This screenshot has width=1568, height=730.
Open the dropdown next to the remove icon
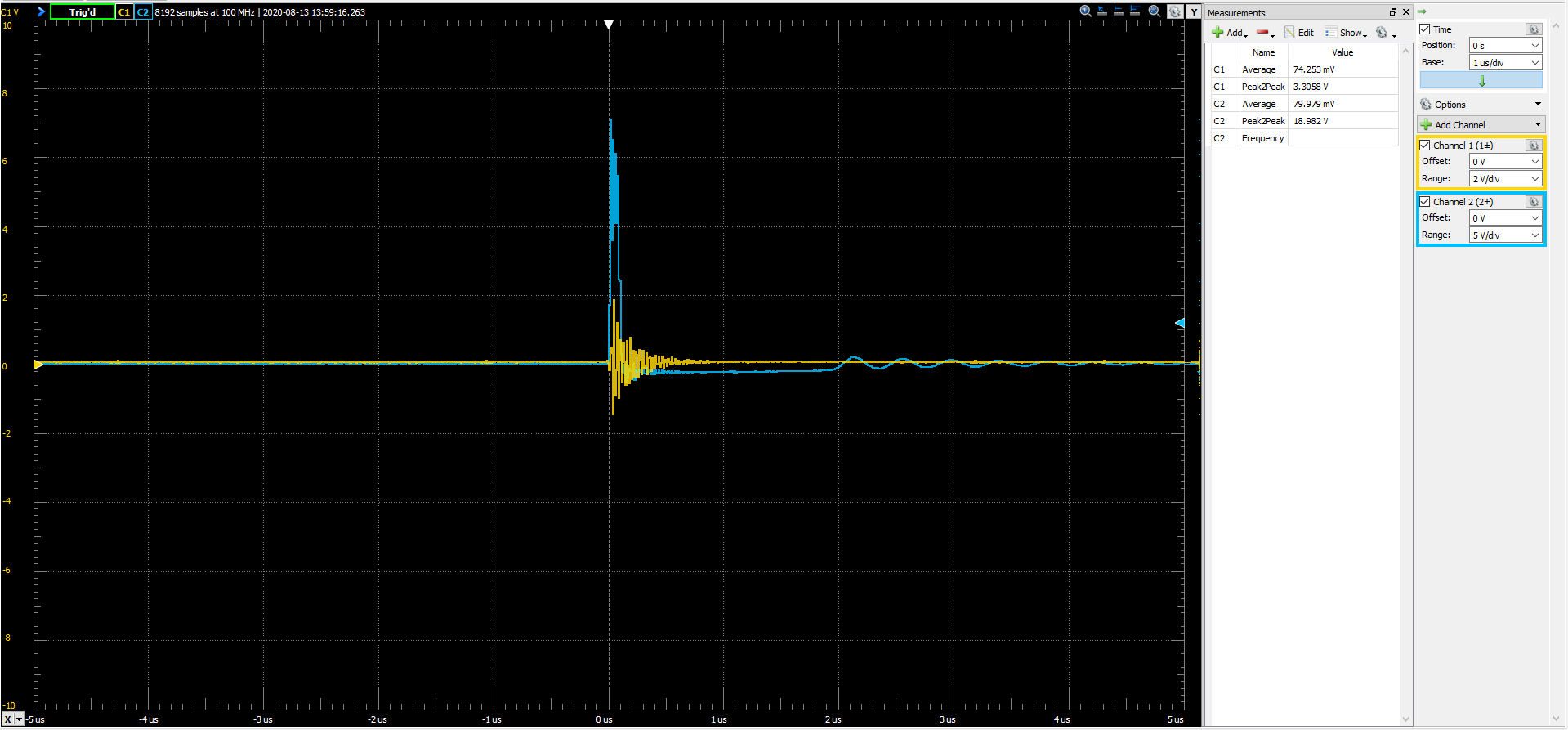click(1273, 35)
